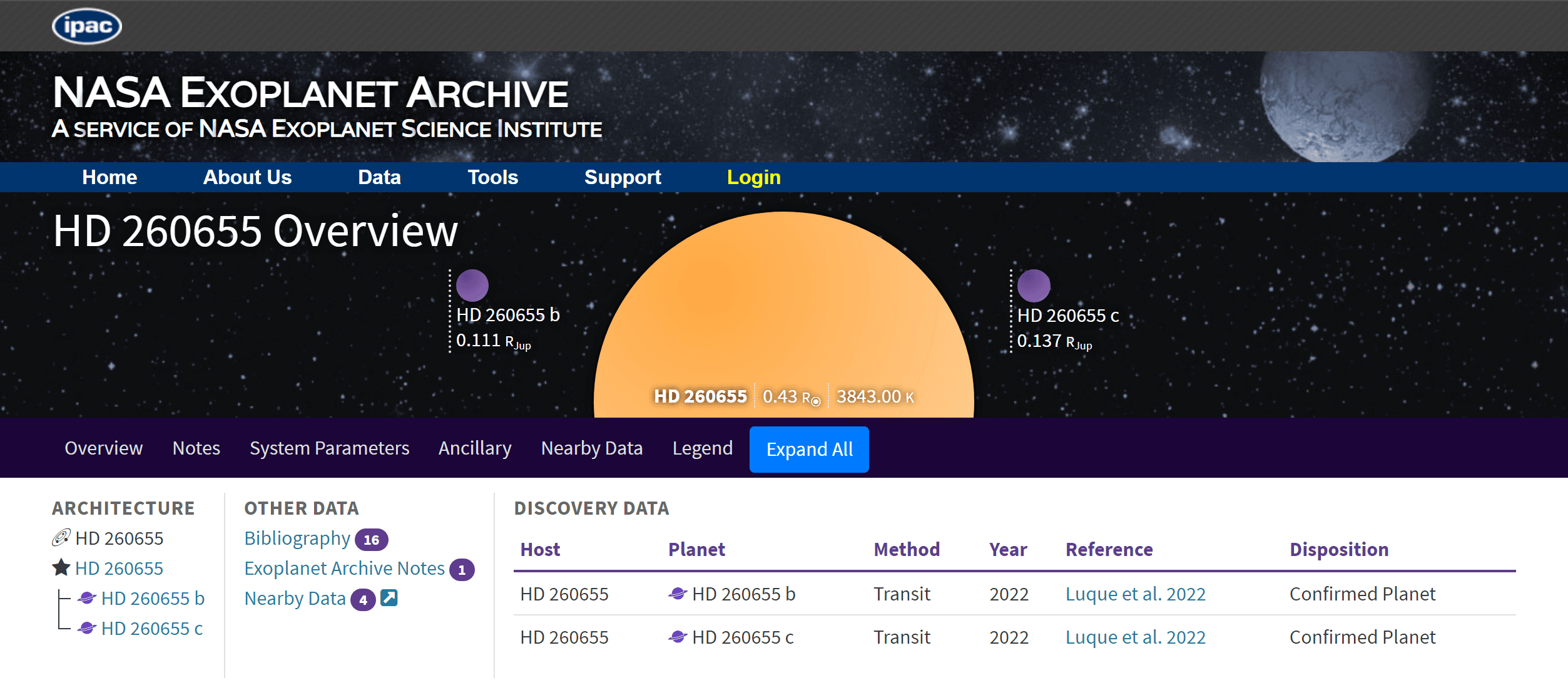The image size is (1568, 680).
Task: Click the Architecture heading
Action: pos(123,508)
